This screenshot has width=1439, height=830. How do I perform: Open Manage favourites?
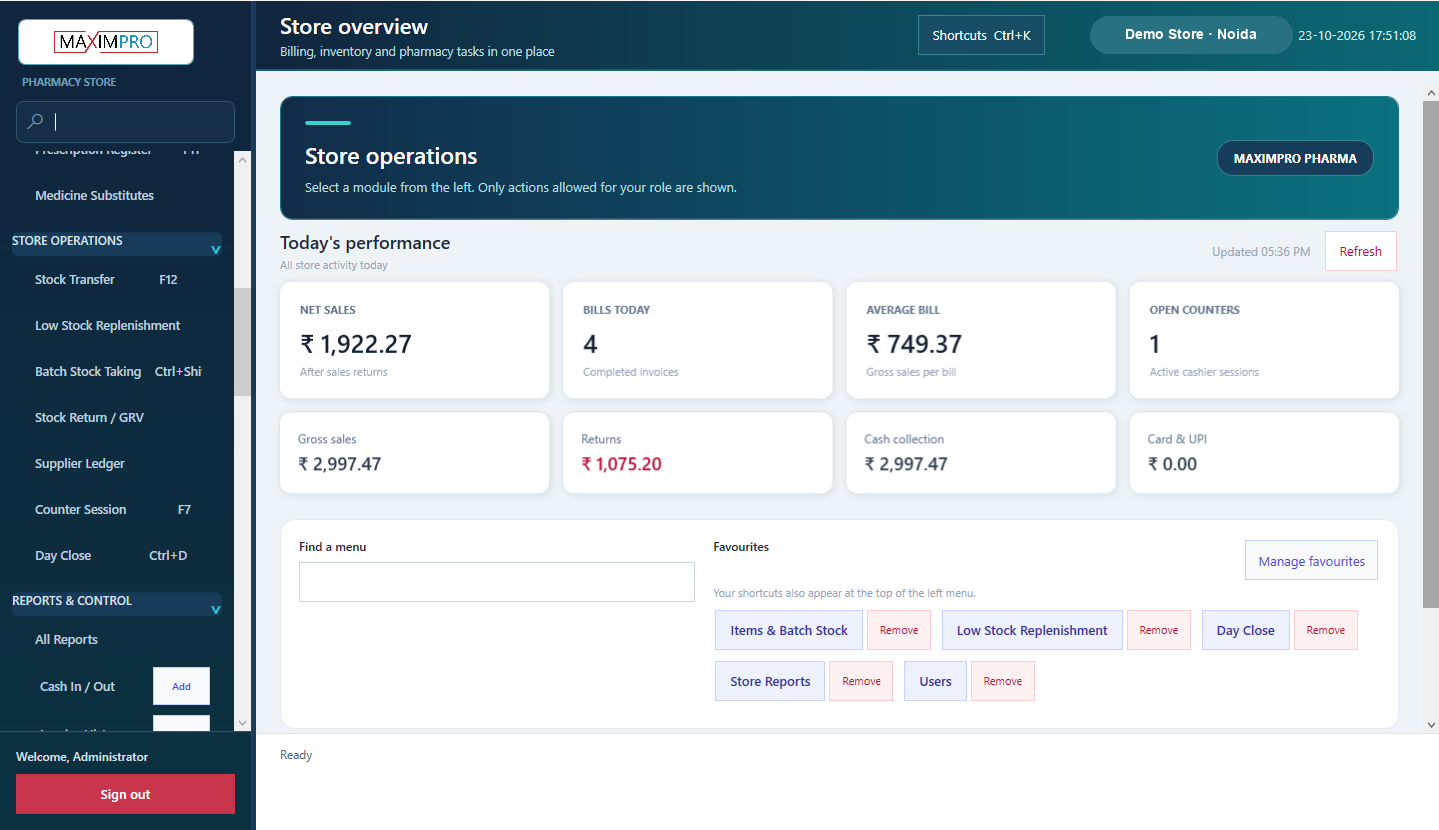point(1311,561)
